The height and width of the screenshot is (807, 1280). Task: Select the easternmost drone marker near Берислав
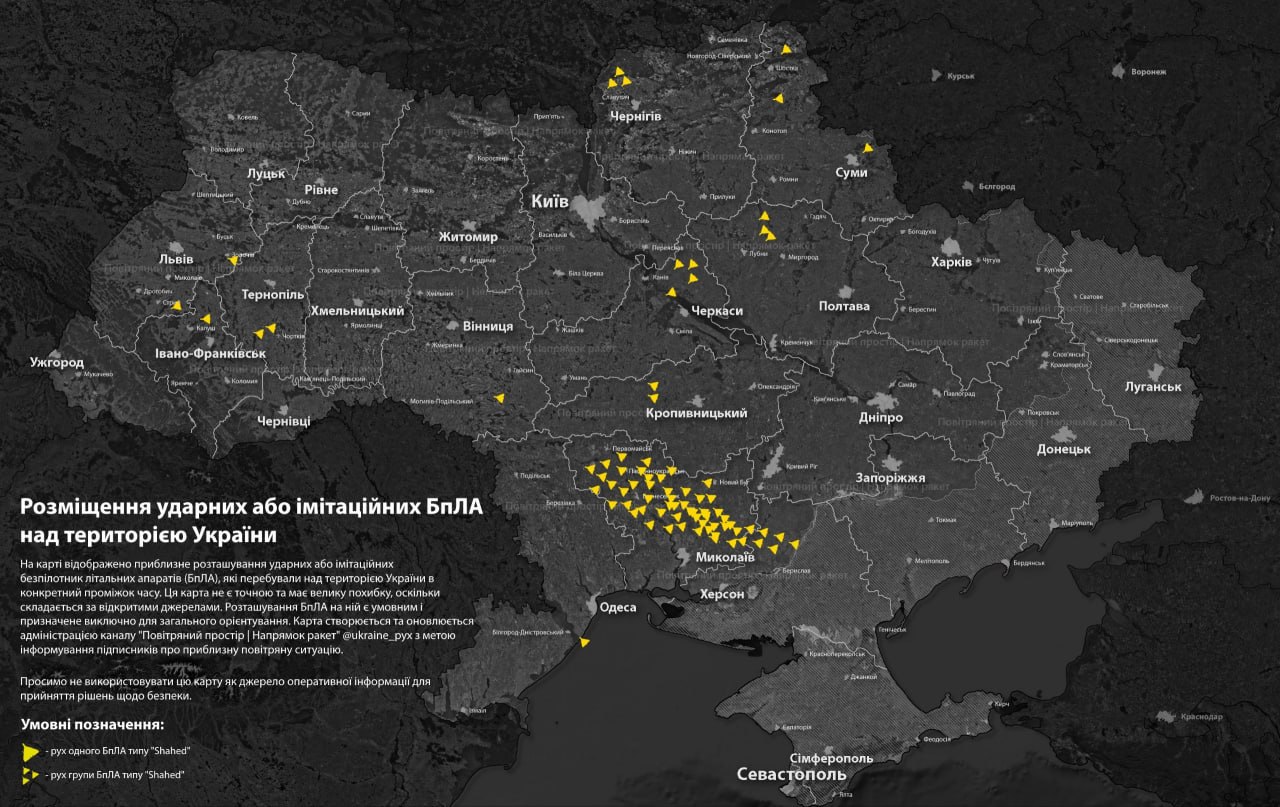click(x=794, y=544)
